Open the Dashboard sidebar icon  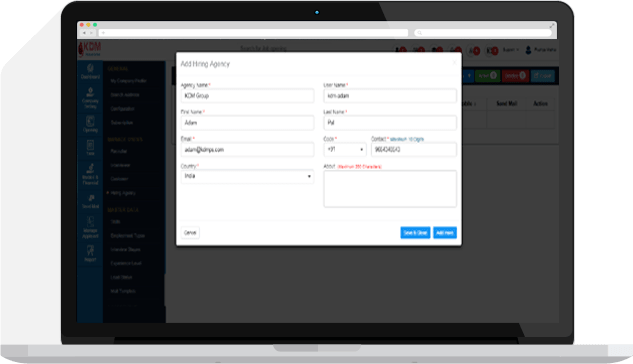(x=90, y=71)
